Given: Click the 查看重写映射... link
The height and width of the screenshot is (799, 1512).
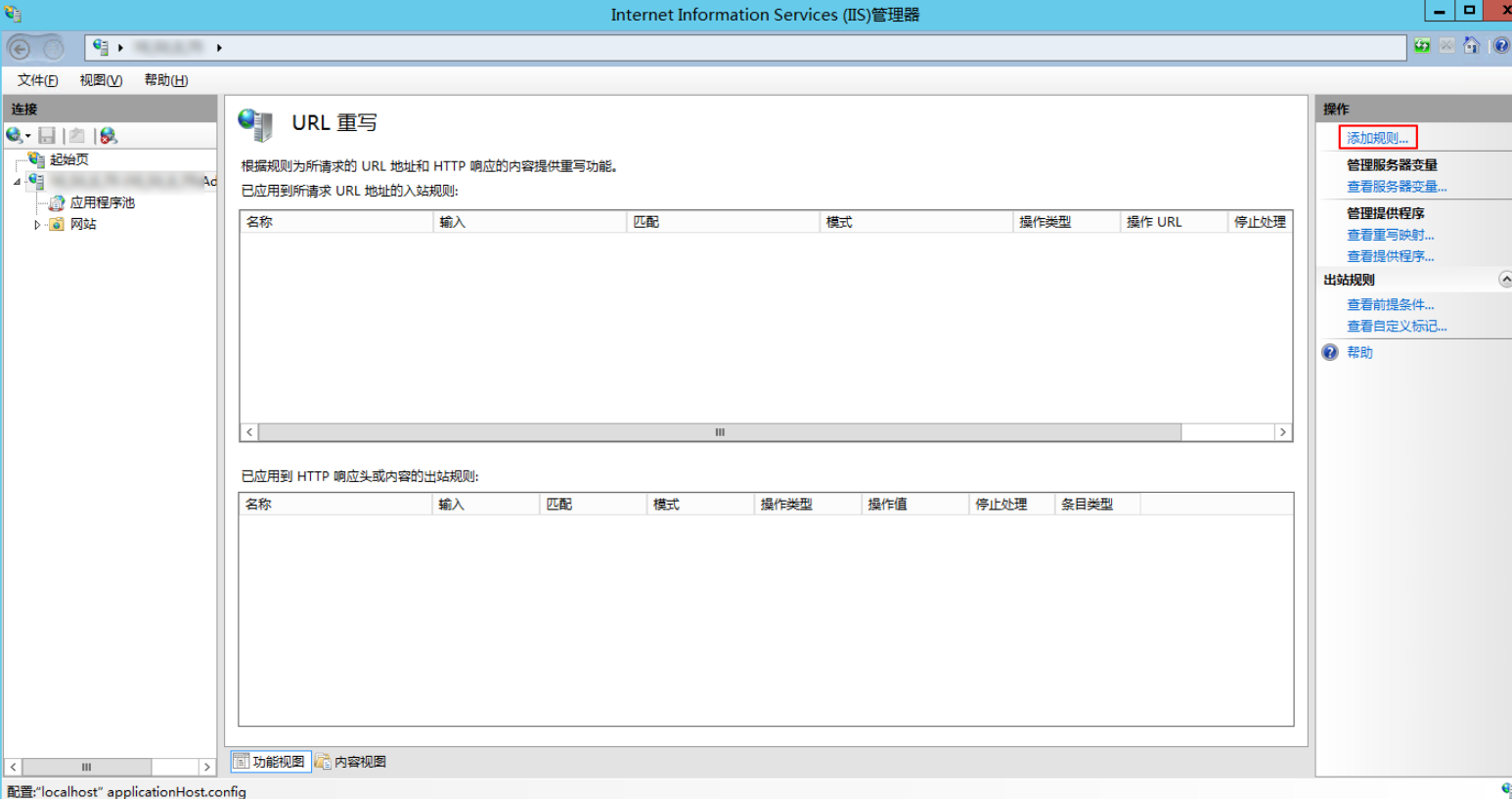Looking at the screenshot, I should (1391, 235).
